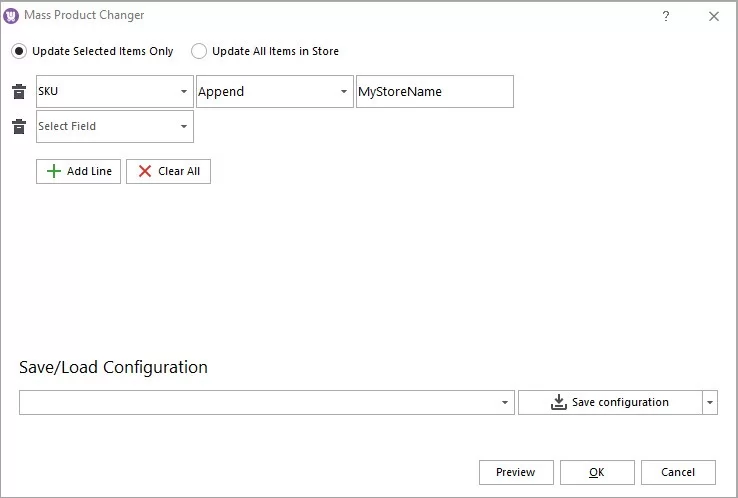Delete the SKU row using trash icon
Image resolution: width=738 pixels, height=498 pixels.
coord(18,92)
